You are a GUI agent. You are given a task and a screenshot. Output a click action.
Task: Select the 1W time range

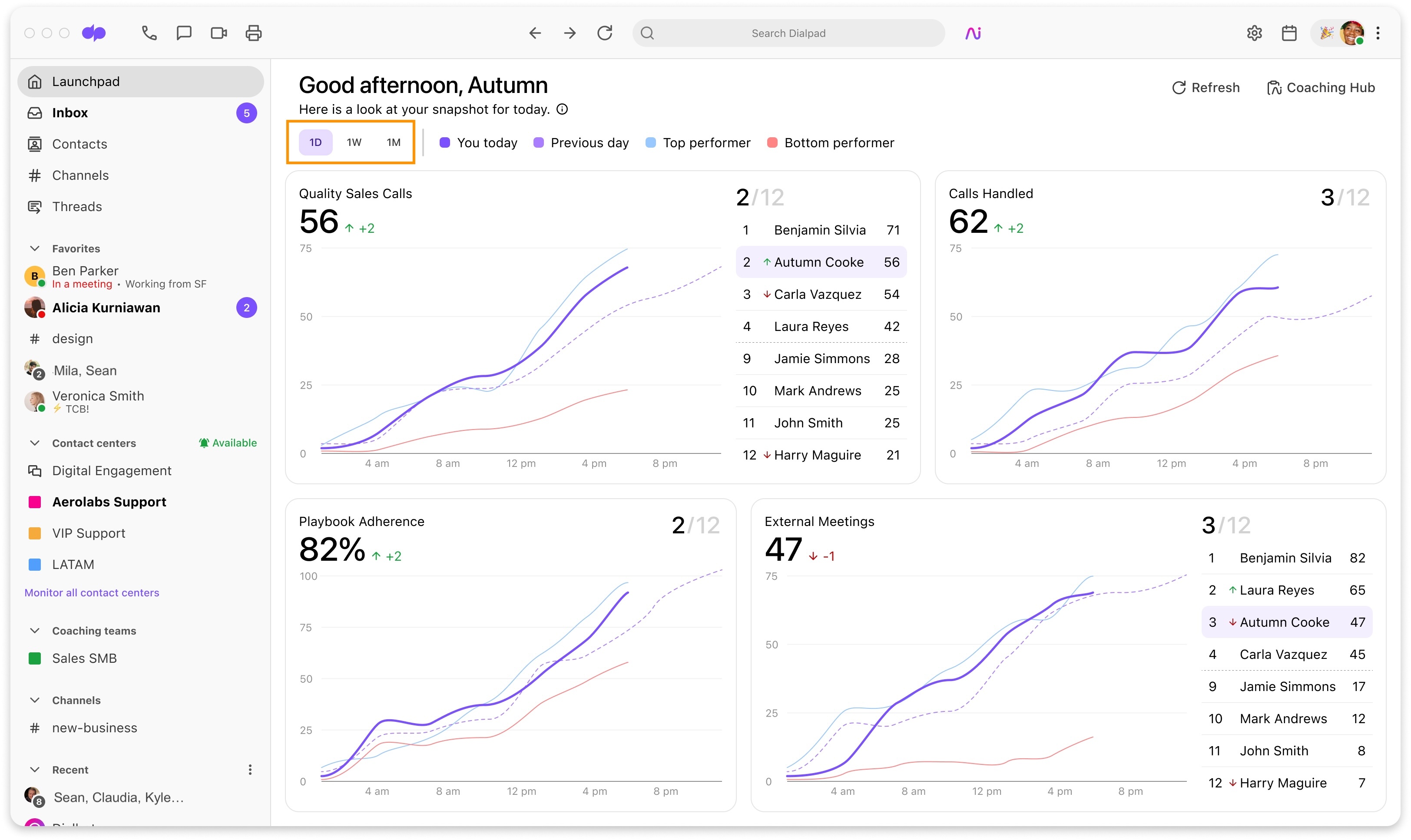pos(354,142)
